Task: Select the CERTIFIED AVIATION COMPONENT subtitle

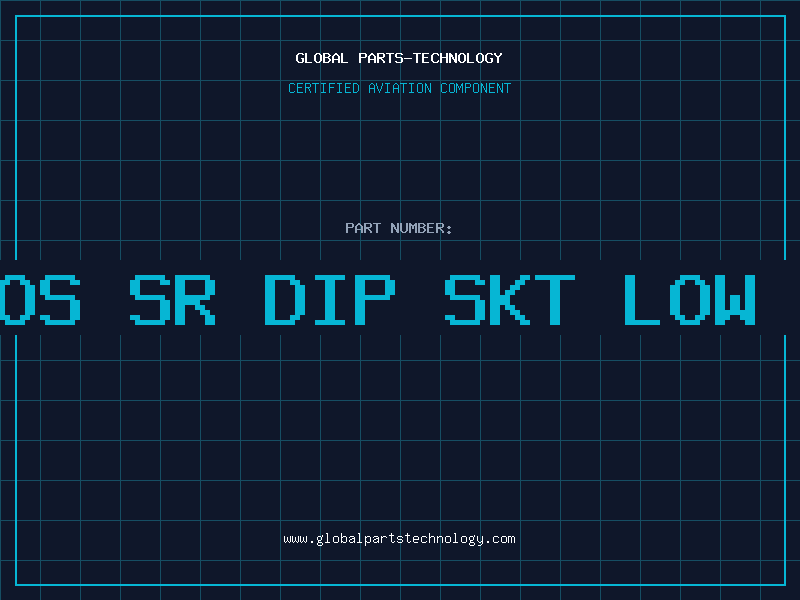Action: pos(399,88)
